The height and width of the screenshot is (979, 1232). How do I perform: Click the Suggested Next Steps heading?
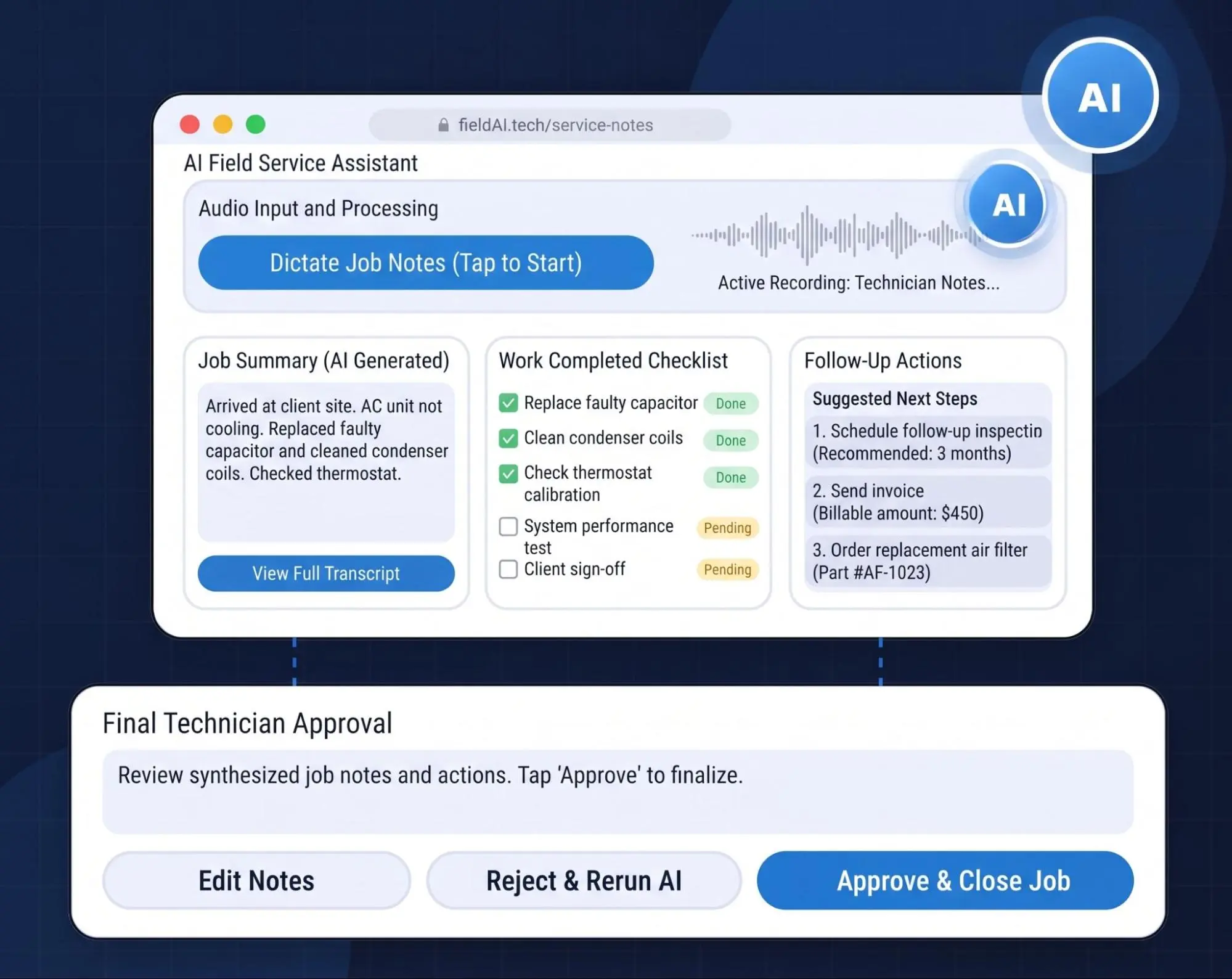[895, 399]
